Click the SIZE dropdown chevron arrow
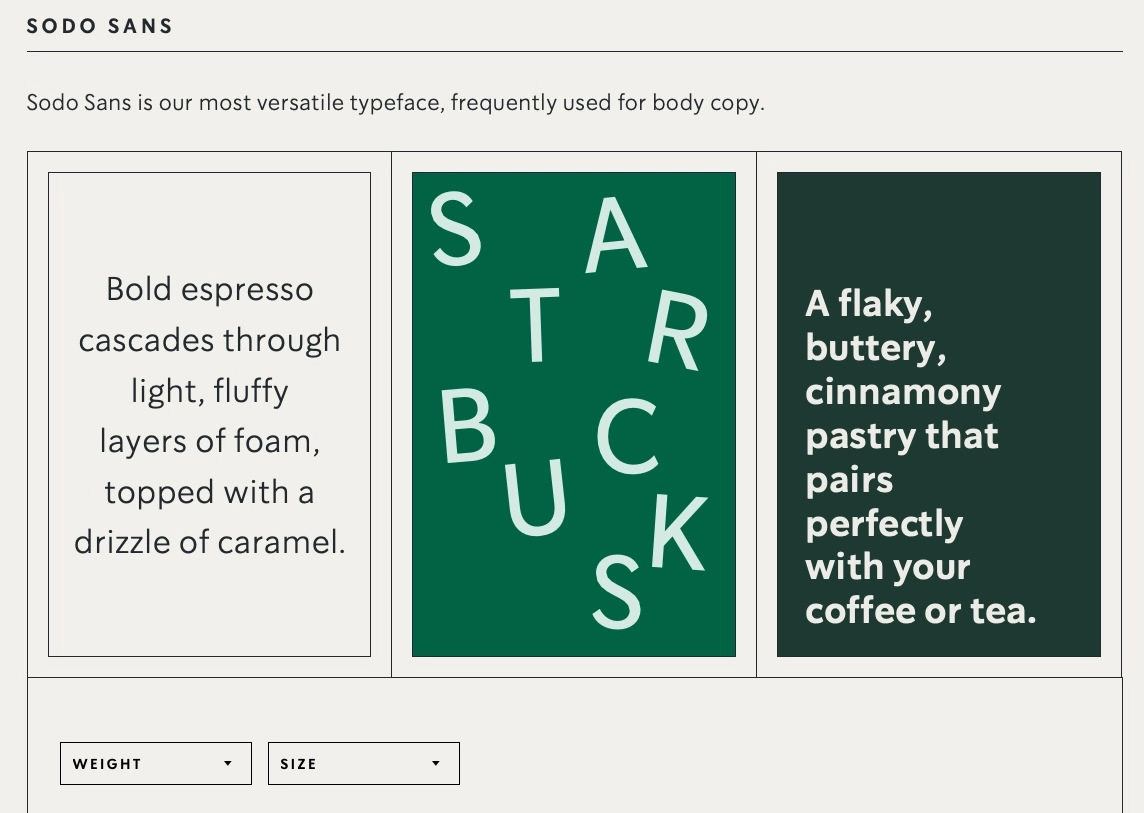The image size is (1144, 813). (436, 763)
